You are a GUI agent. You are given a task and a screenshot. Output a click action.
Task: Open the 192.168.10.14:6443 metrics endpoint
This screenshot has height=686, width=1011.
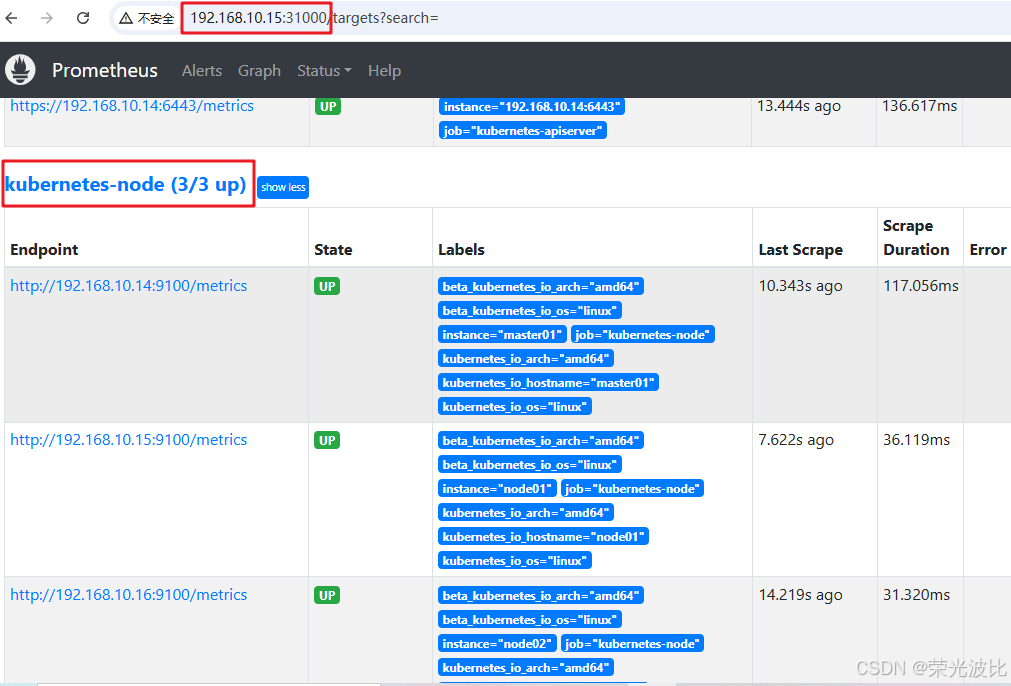(x=132, y=106)
